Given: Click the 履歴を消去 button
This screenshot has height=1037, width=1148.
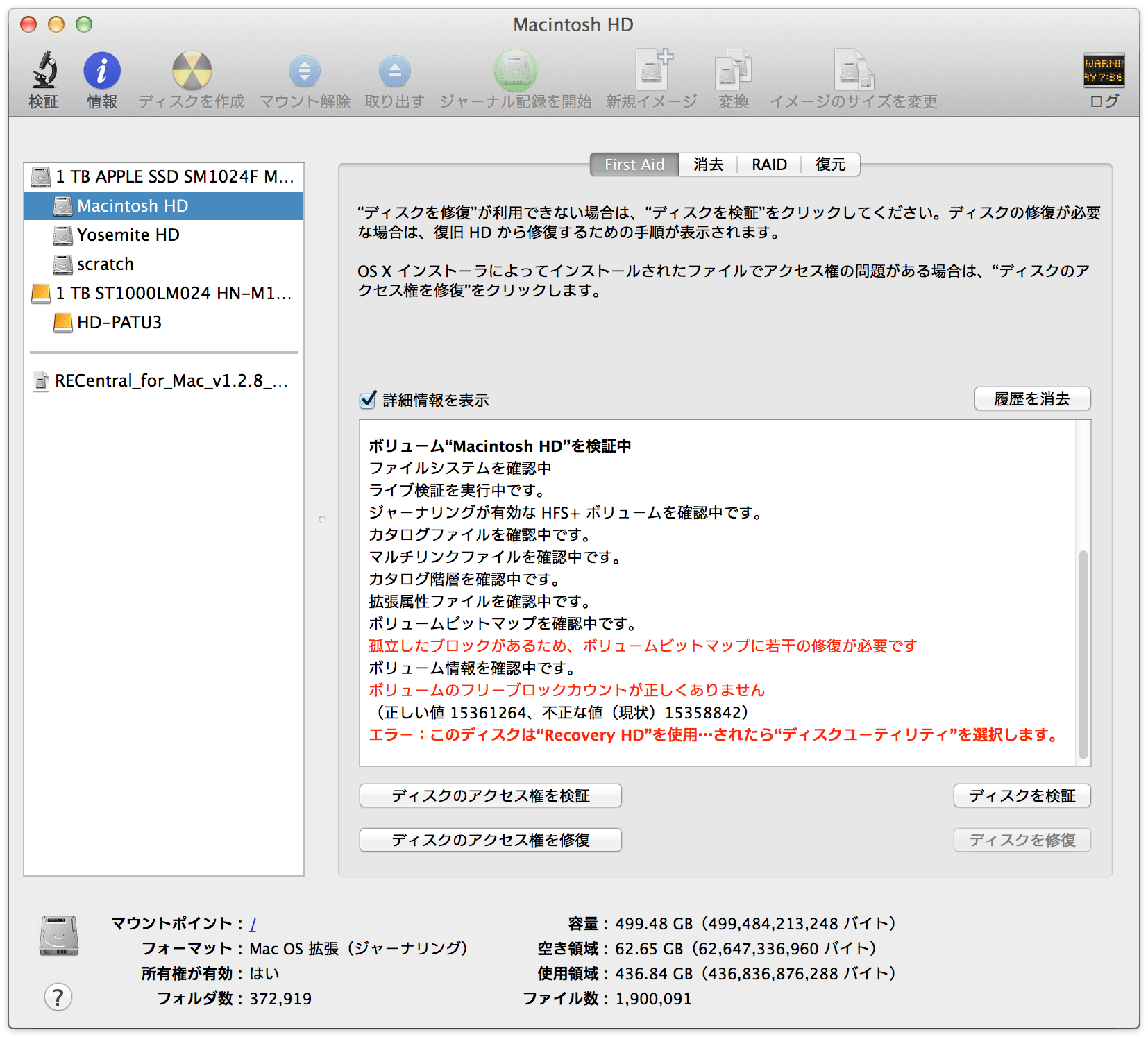Looking at the screenshot, I should 1032,399.
